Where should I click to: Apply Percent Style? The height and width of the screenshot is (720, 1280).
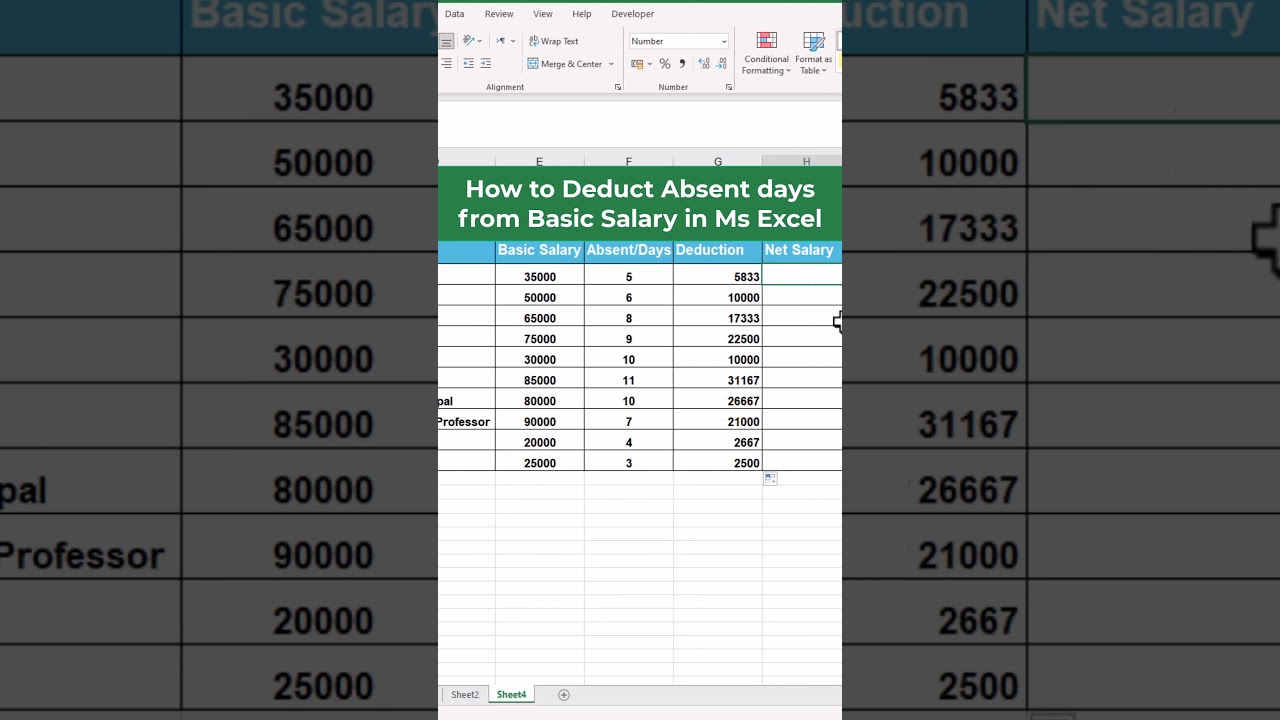[x=665, y=64]
